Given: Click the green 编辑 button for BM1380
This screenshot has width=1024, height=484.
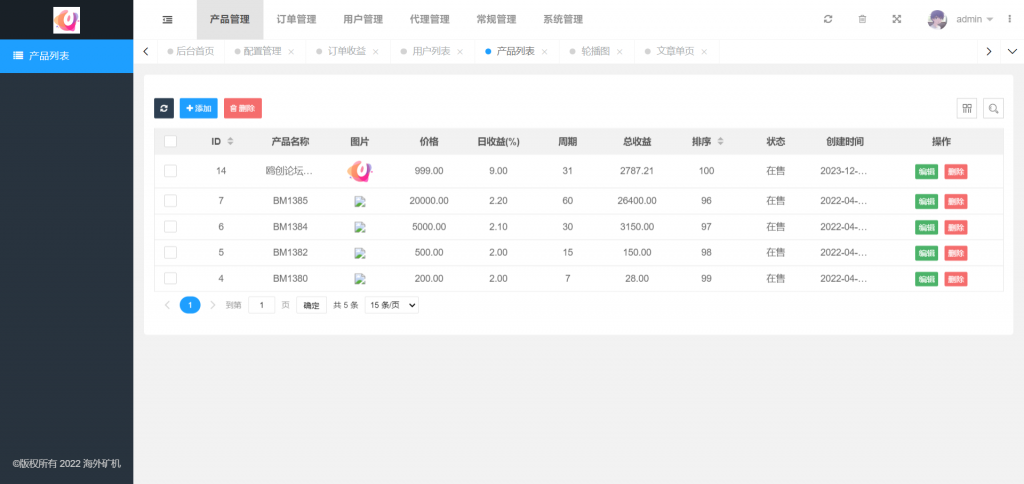Looking at the screenshot, I should point(926,279).
